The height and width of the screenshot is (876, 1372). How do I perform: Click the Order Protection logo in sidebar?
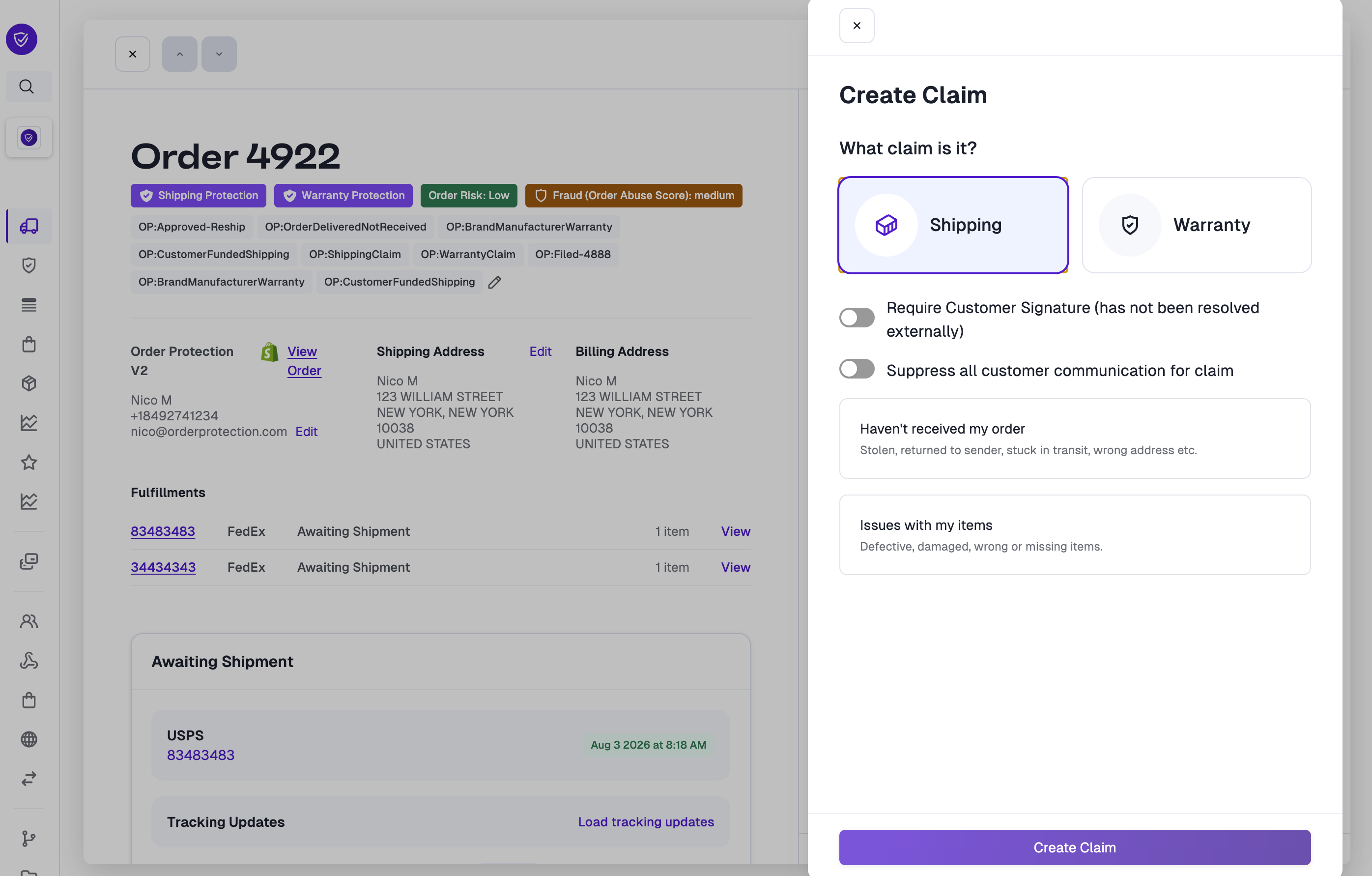[x=22, y=39]
